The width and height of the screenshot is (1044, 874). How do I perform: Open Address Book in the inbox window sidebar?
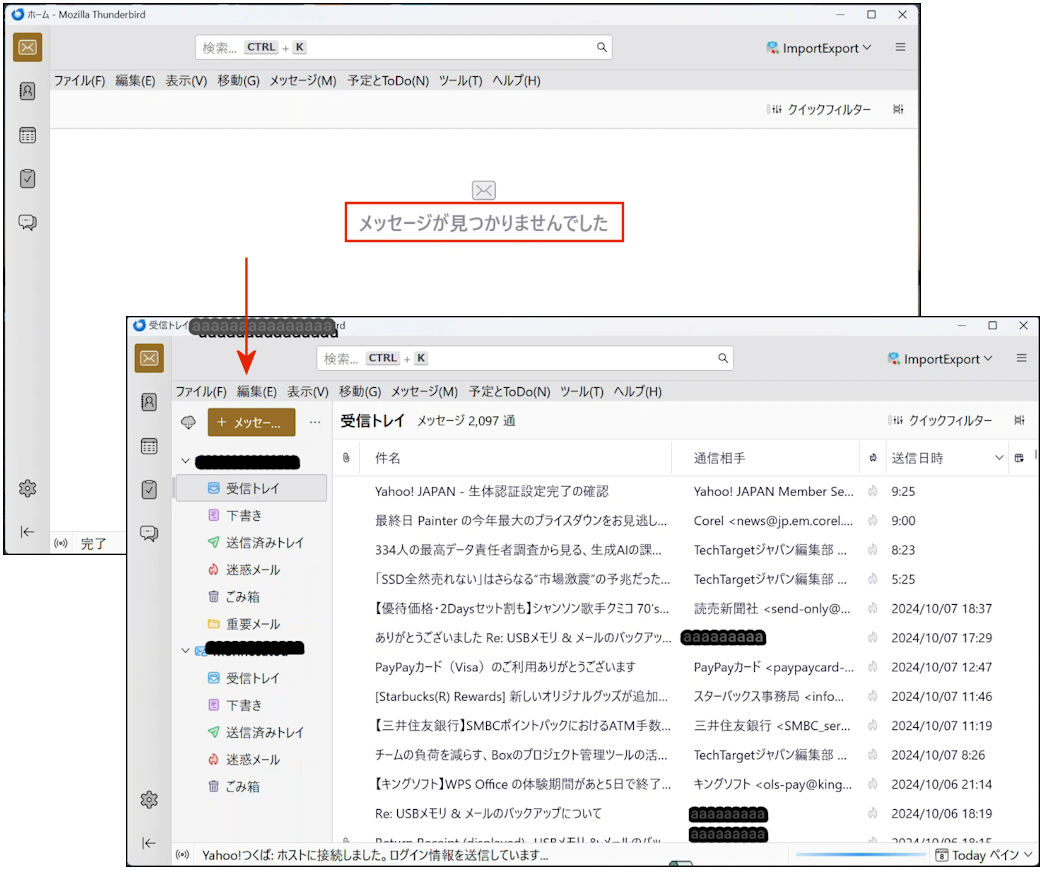click(149, 402)
